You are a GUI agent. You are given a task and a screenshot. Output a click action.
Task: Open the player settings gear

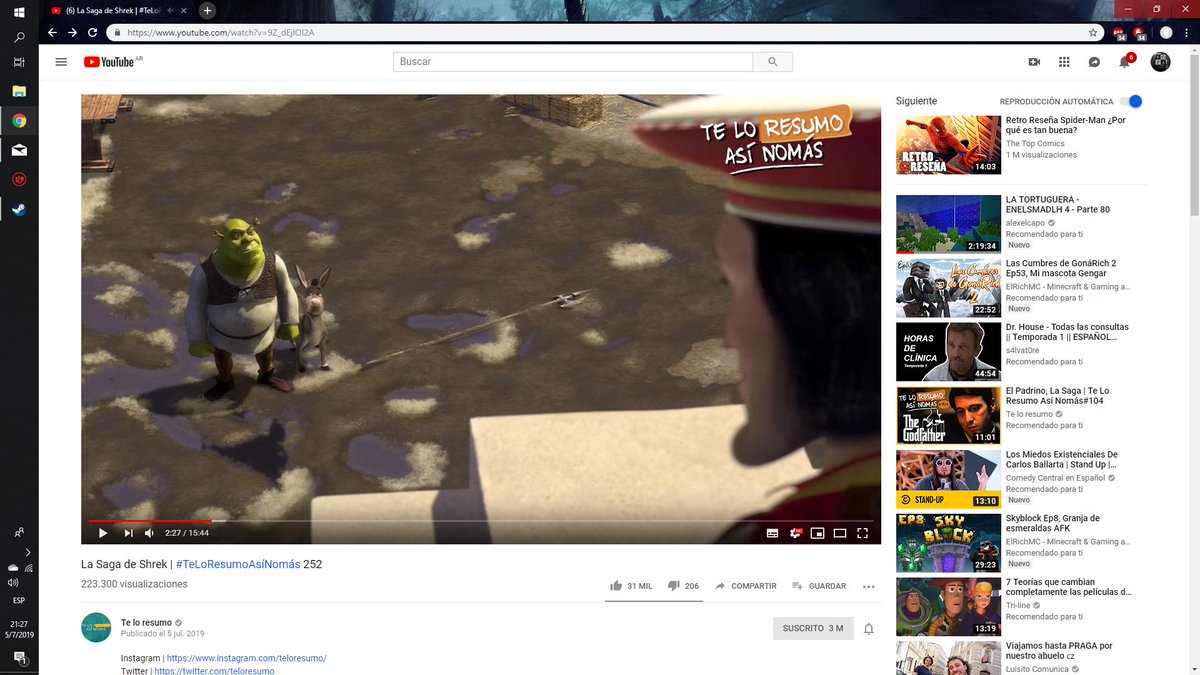(796, 533)
